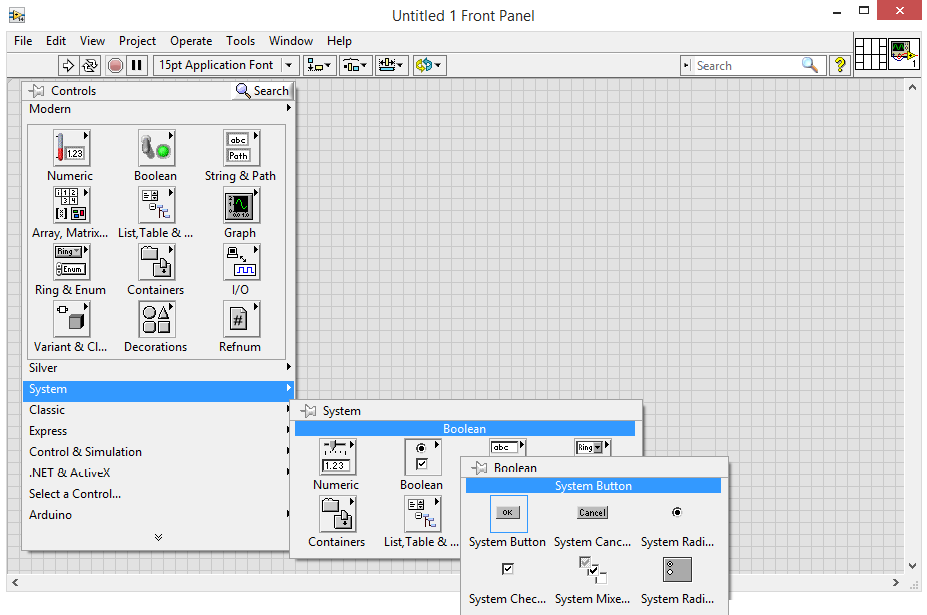Pick the System Checkbox control
927x615 pixels.
pyautogui.click(x=508, y=569)
